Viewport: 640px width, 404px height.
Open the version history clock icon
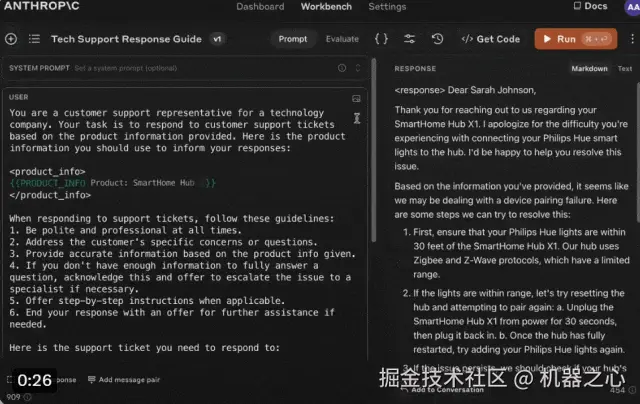click(438, 39)
